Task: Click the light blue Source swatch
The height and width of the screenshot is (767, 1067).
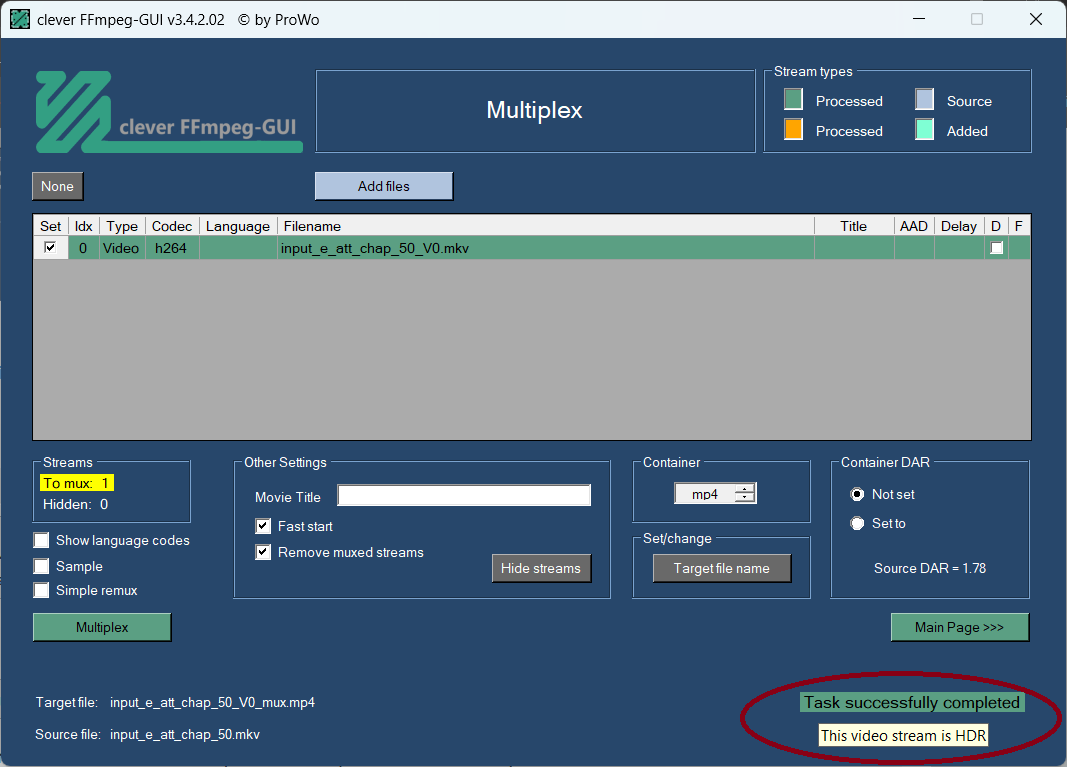Action: coord(924,99)
